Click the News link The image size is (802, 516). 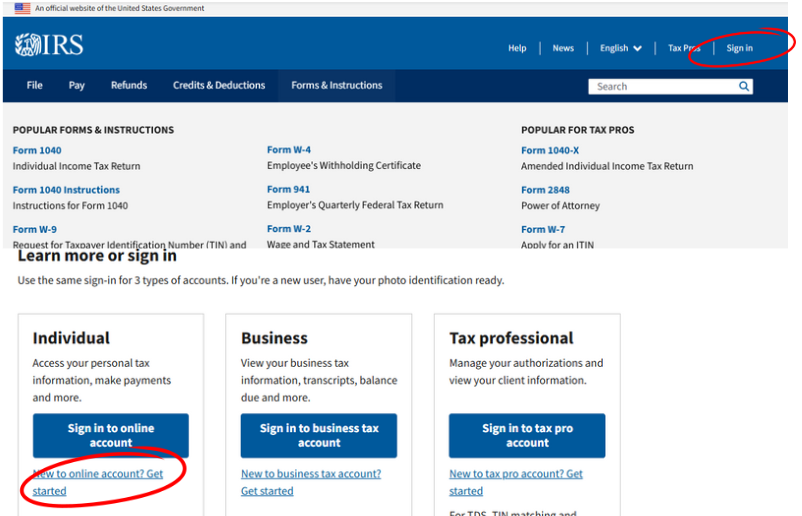(x=563, y=48)
